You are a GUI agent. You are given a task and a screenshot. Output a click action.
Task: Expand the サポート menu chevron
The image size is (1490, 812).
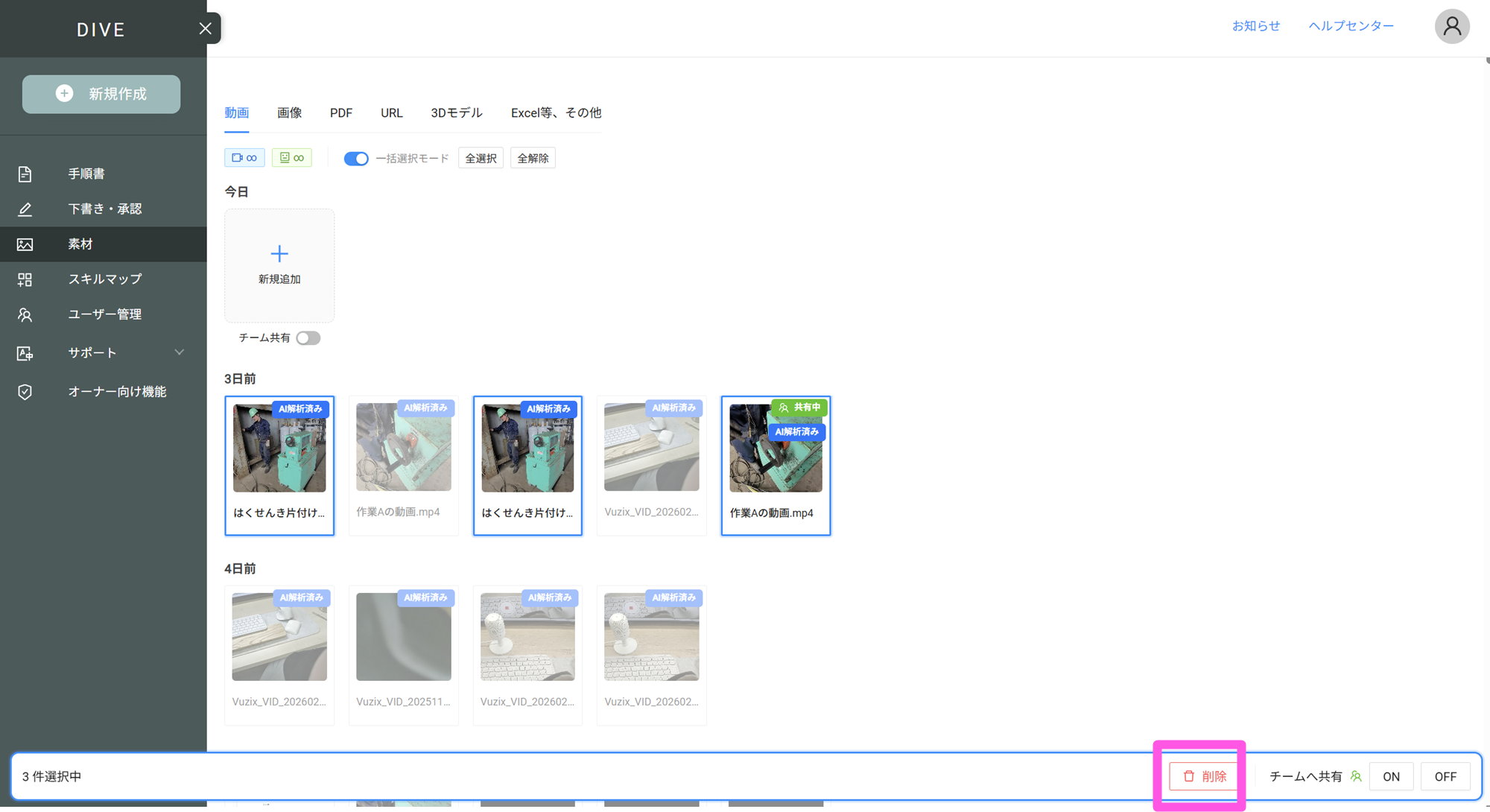tap(179, 352)
